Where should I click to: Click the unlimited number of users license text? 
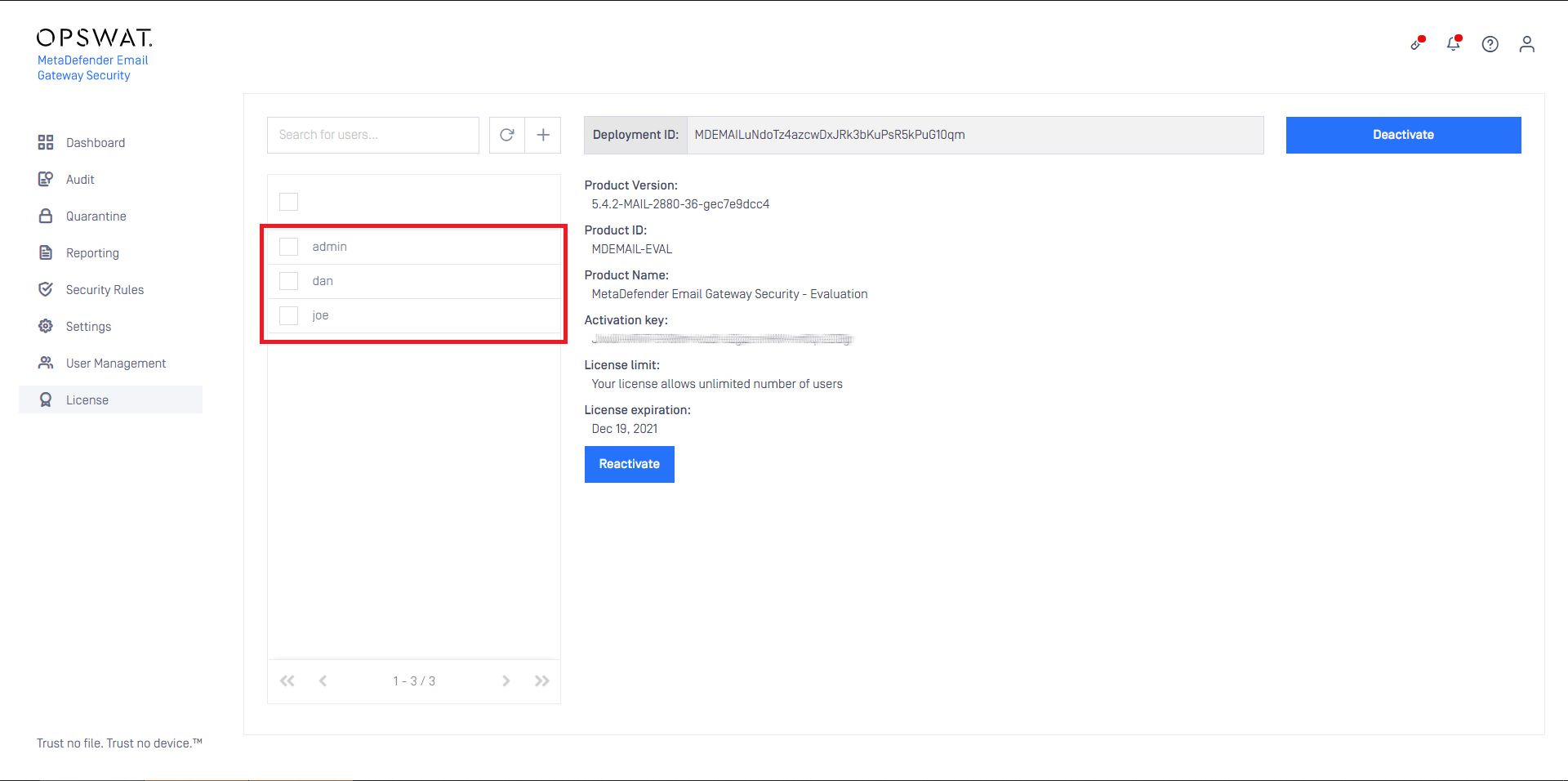point(717,384)
